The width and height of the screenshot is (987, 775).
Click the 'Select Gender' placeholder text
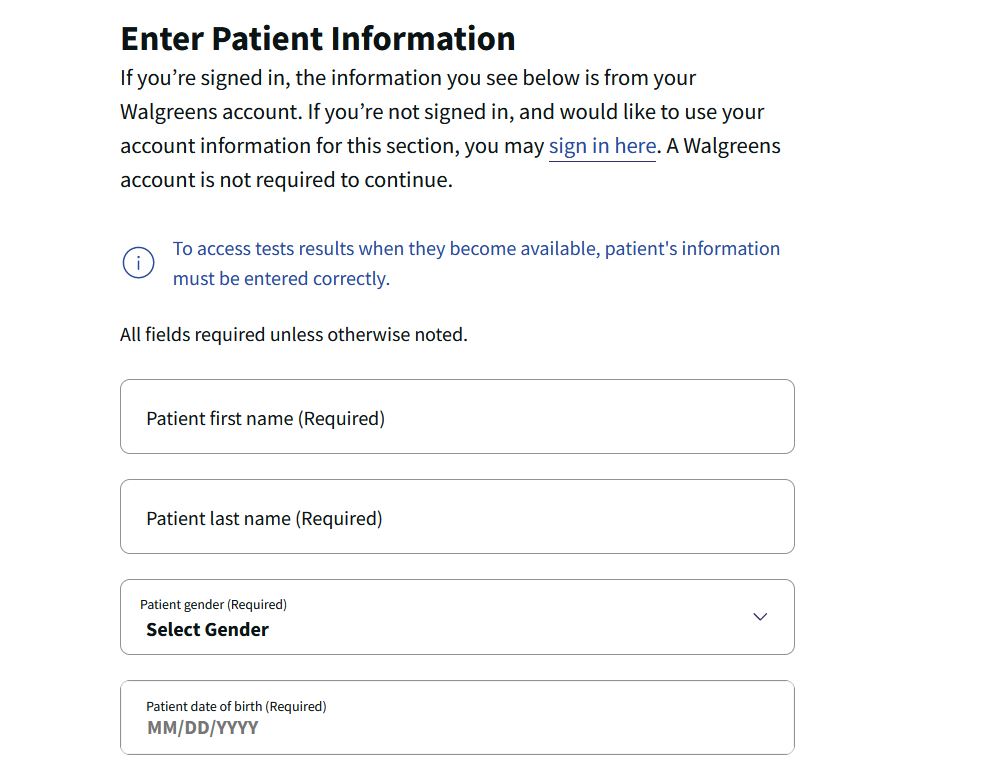tap(208, 630)
